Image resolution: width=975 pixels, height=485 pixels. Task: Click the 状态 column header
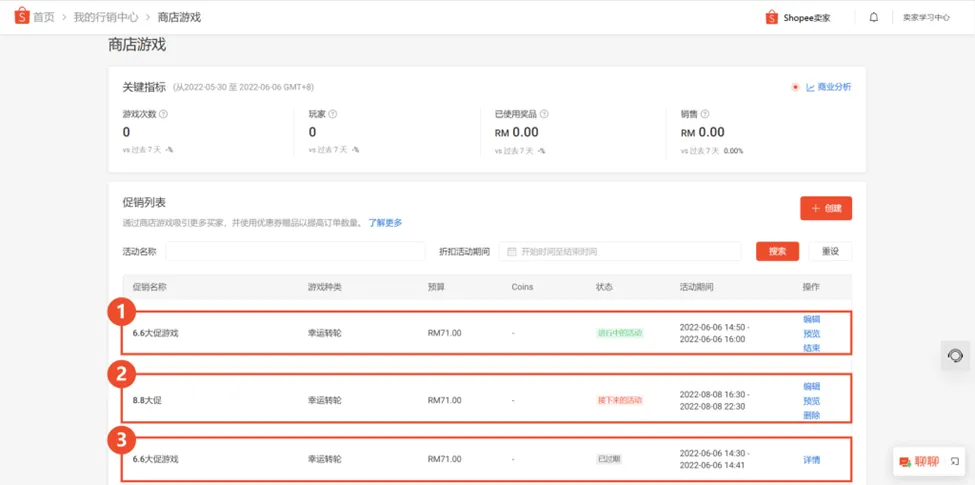tap(604, 287)
